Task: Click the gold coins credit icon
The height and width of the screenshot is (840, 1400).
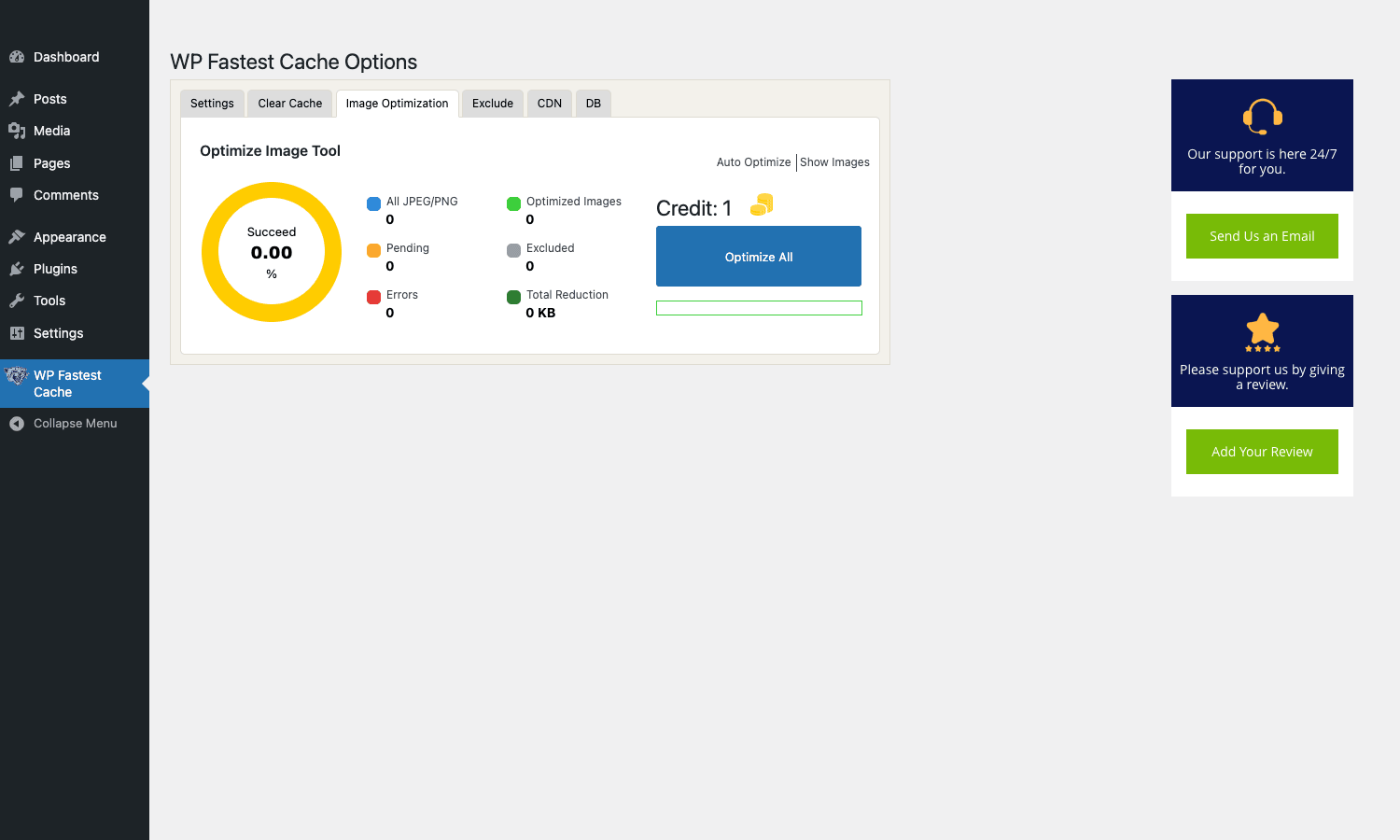Action: click(762, 204)
